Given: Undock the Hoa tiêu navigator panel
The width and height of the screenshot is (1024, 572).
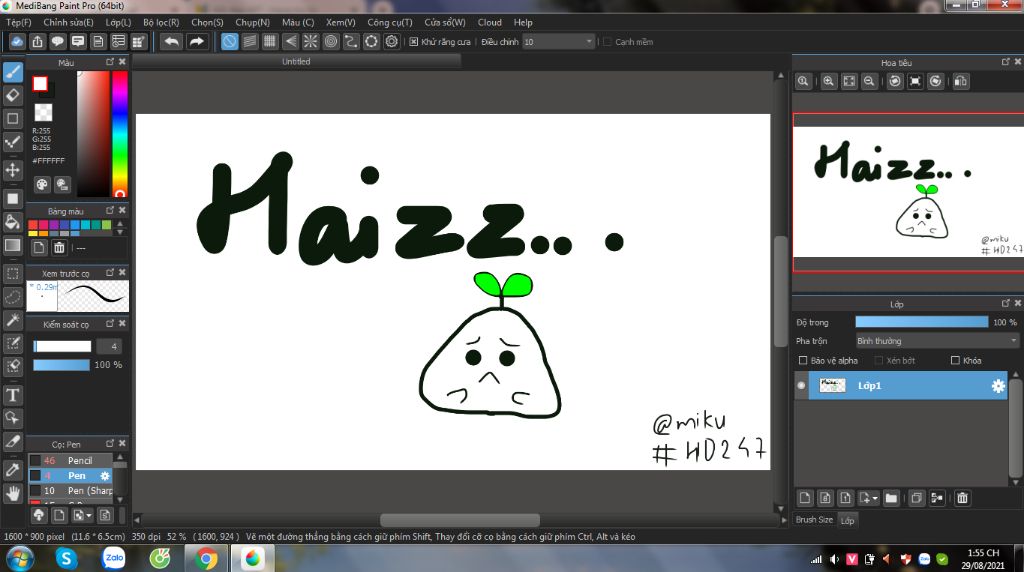Looking at the screenshot, I should point(1005,62).
